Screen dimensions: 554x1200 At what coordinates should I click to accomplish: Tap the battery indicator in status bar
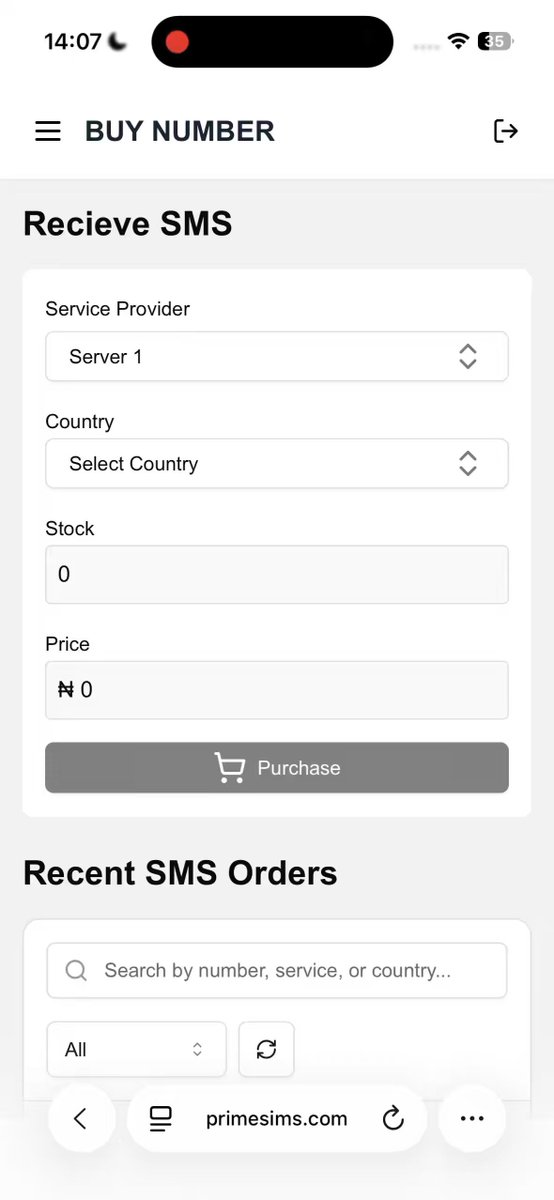click(x=496, y=41)
